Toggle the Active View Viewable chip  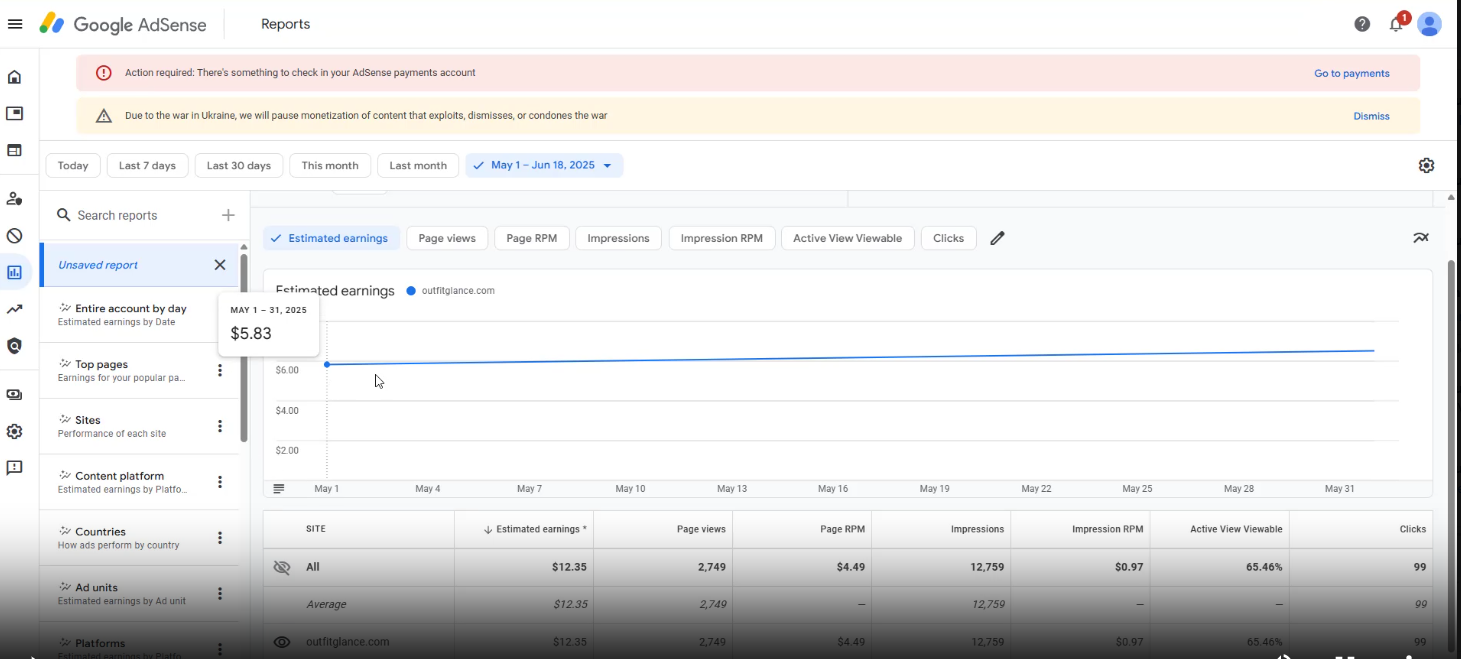point(847,238)
